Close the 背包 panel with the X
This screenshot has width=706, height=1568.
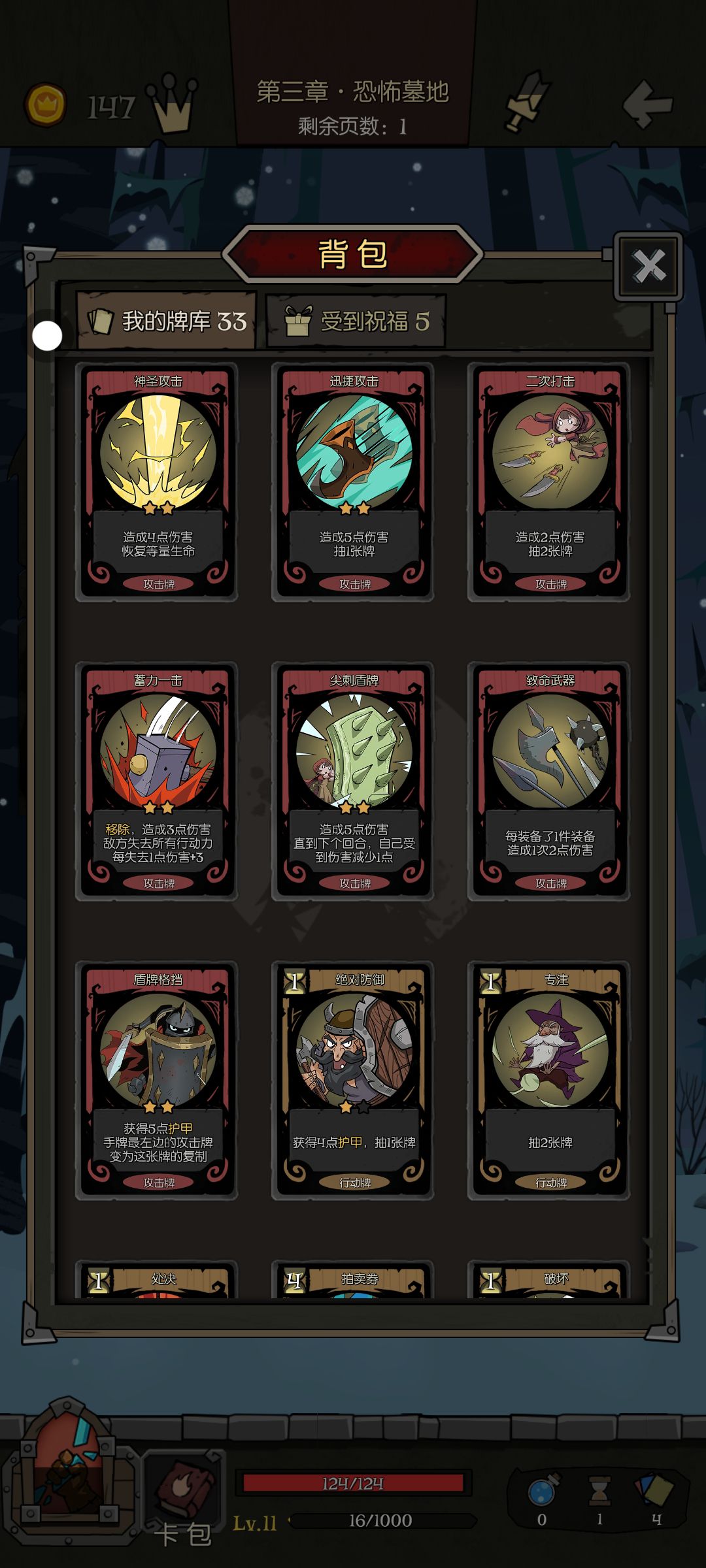648,266
